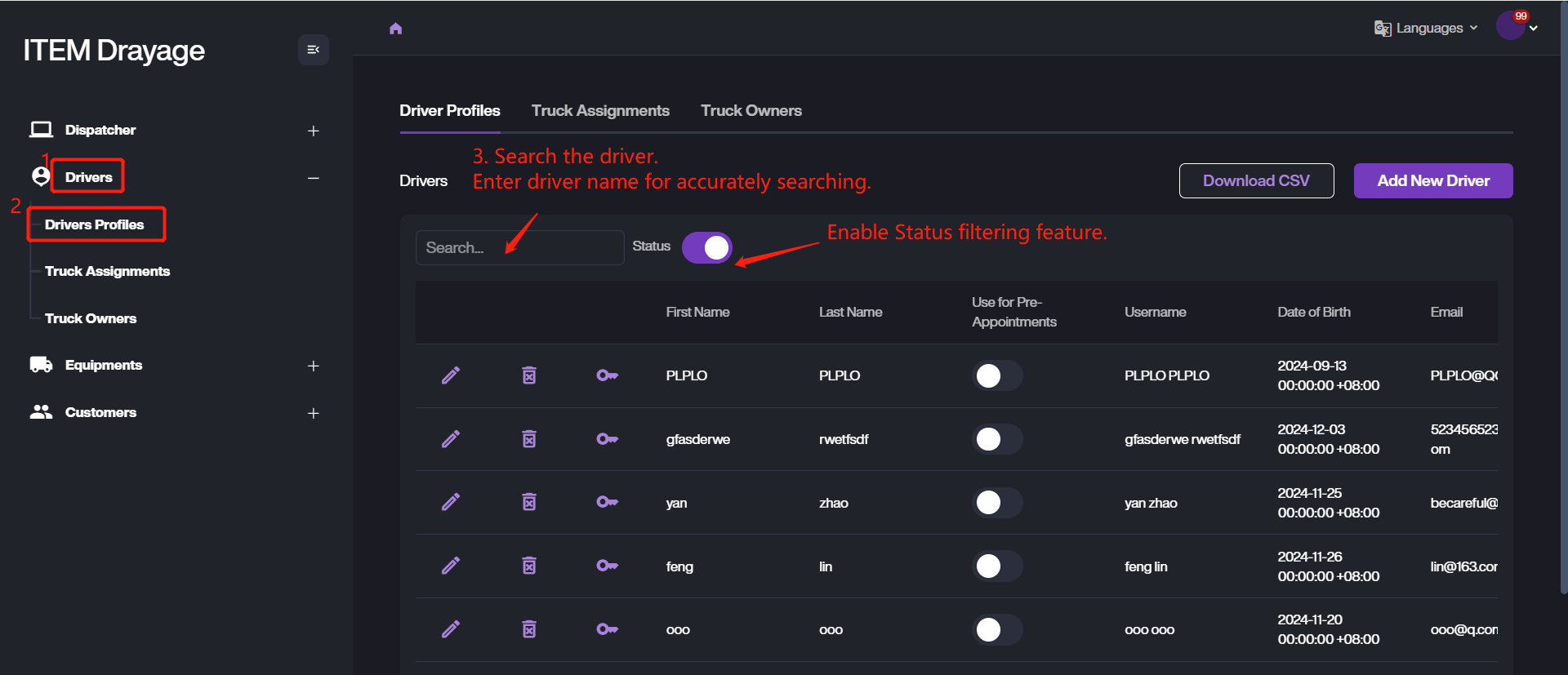
Task: Expand the Dispatcher menu section
Action: pyautogui.click(x=313, y=131)
